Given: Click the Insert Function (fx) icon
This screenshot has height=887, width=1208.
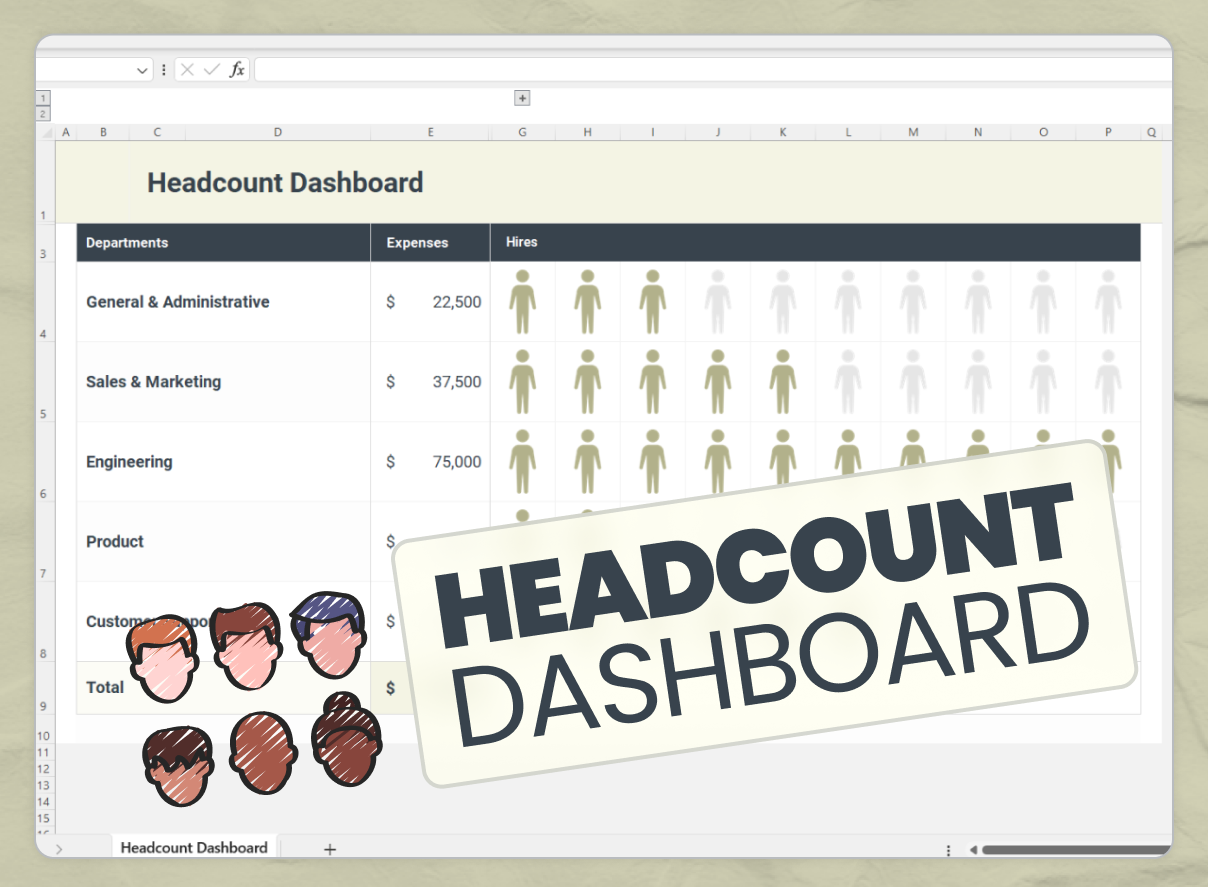Looking at the screenshot, I should [x=237, y=69].
